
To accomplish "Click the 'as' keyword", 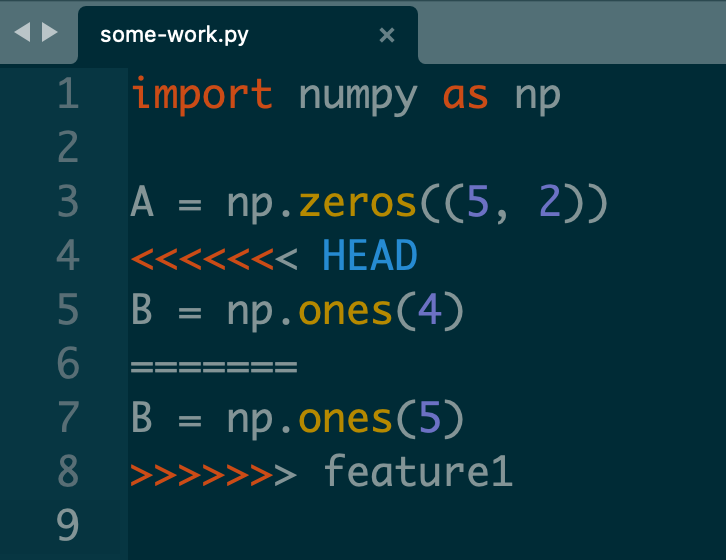I will click(465, 95).
